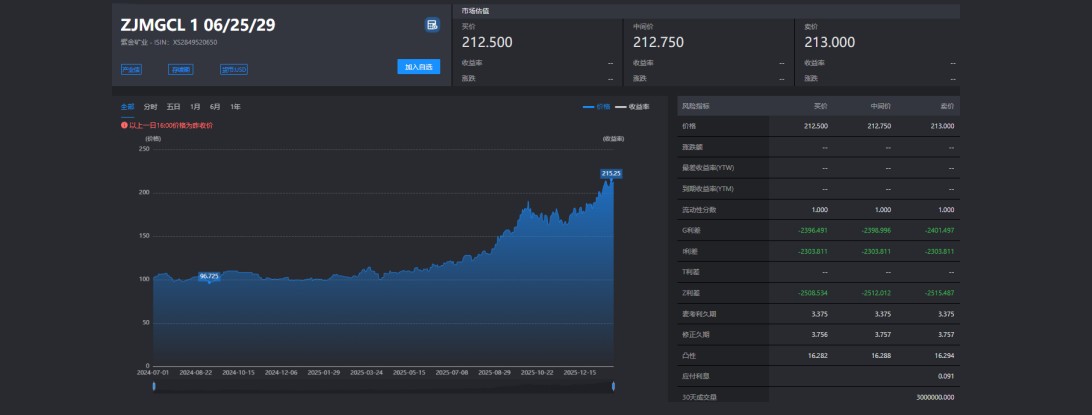Screen dimensions: 1092x415
Task: Toggle the 价格 price series legend
Action: [x=596, y=106]
